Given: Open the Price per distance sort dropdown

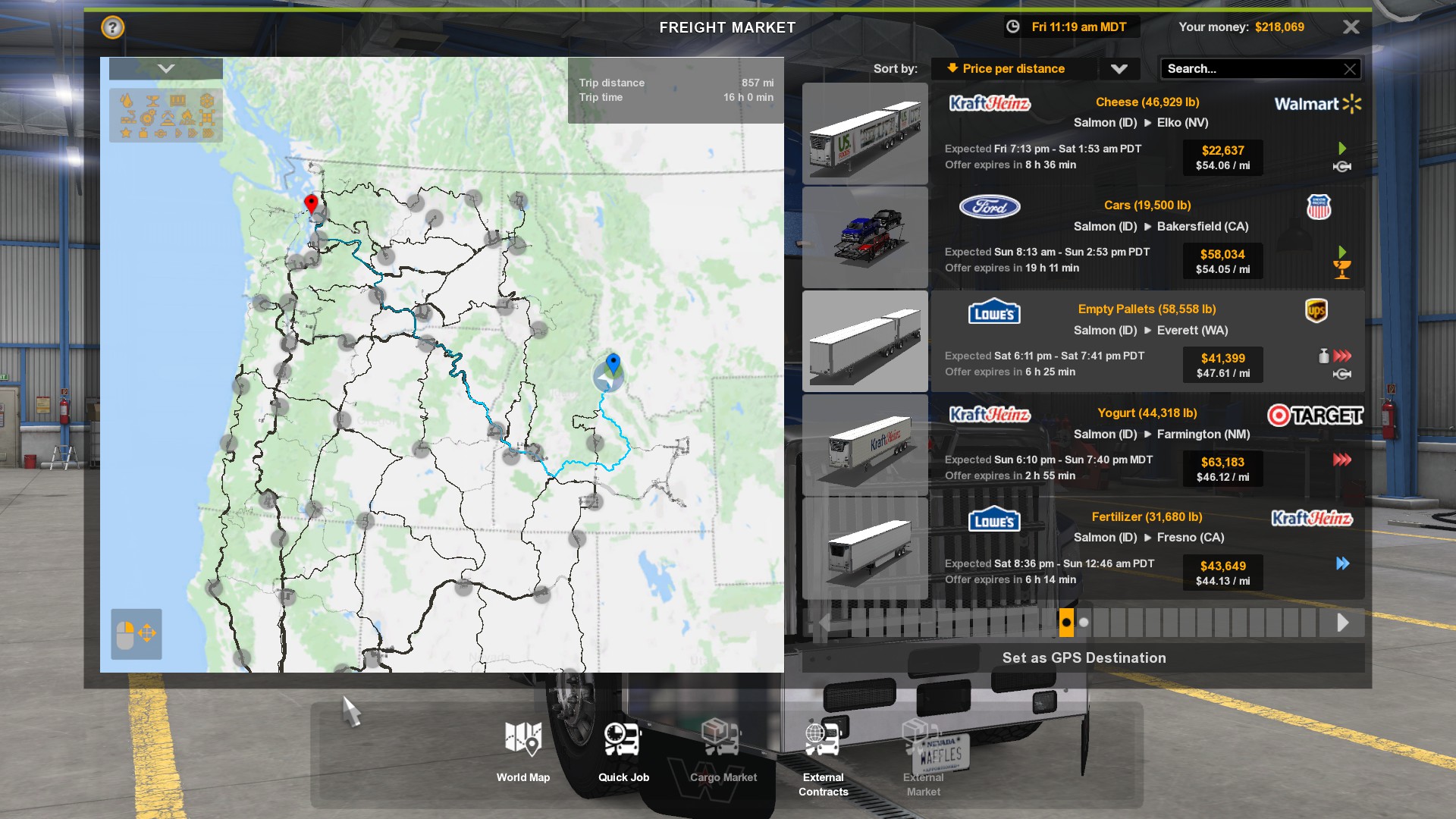Looking at the screenshot, I should tap(1013, 69).
